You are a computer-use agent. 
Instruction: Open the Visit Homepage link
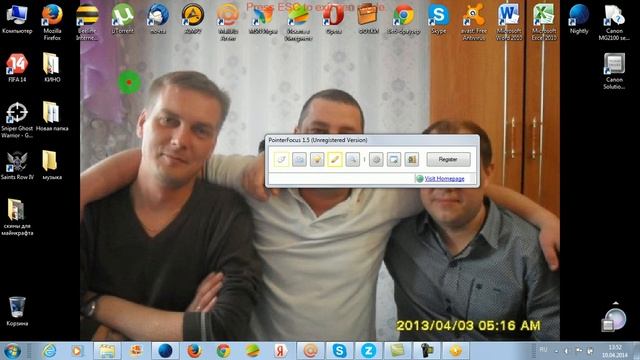click(444, 179)
